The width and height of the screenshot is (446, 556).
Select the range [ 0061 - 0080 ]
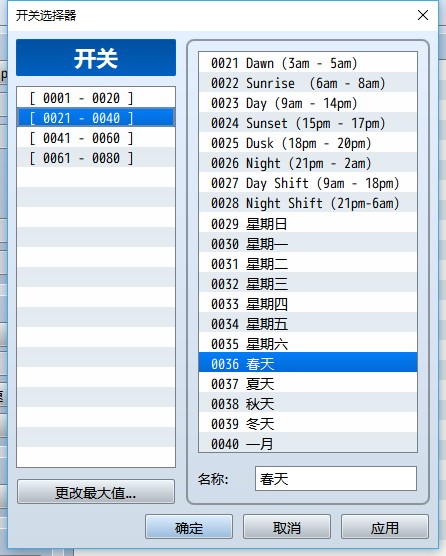(96, 158)
